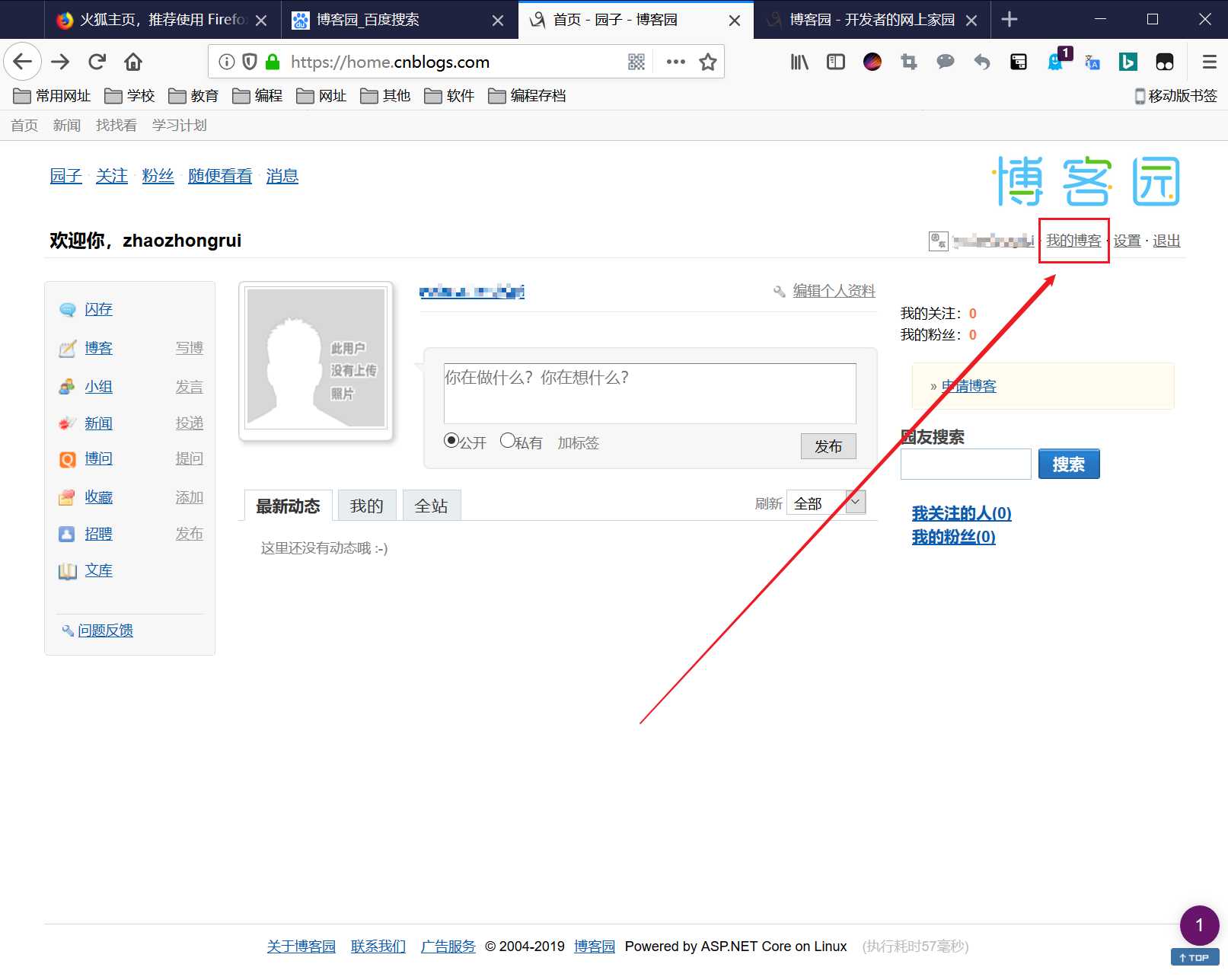The image size is (1228, 980).
Task: Click the 写博 link beside 博客
Action: 190,348
